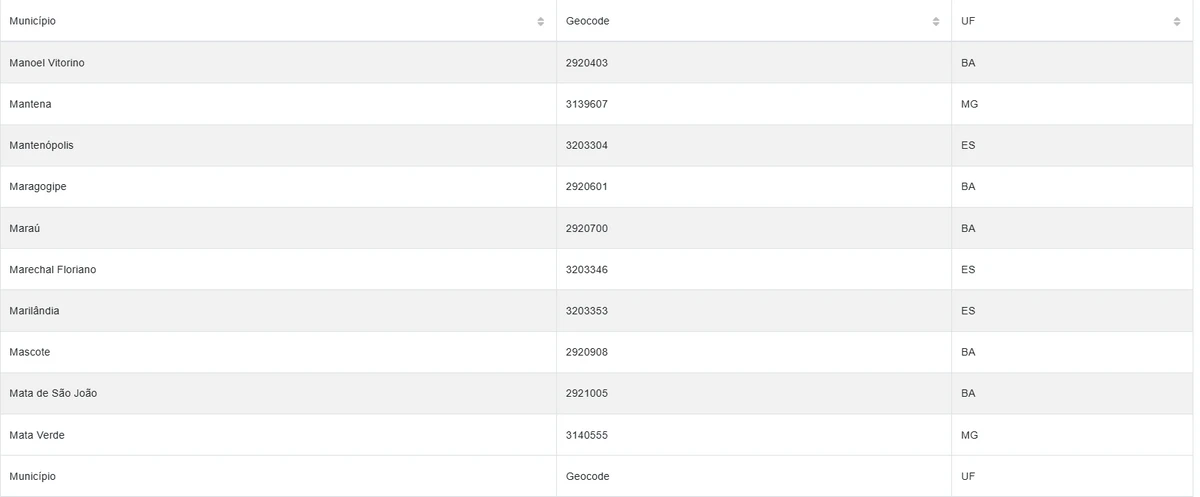Click the Geocode column sort icon
The height and width of the screenshot is (497, 1200).
[936, 21]
